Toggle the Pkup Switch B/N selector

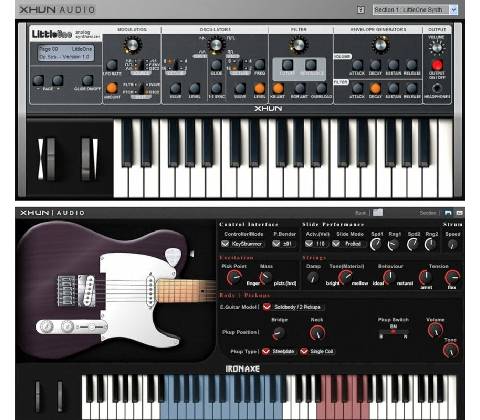tap(393, 332)
